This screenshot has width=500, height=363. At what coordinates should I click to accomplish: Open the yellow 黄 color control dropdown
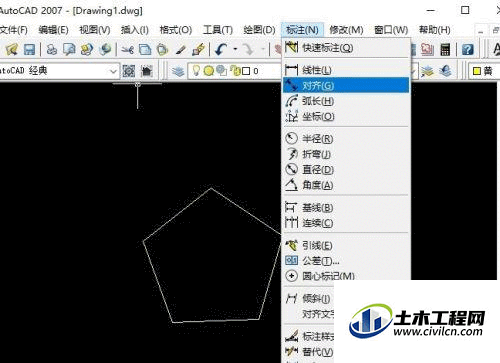pos(484,71)
